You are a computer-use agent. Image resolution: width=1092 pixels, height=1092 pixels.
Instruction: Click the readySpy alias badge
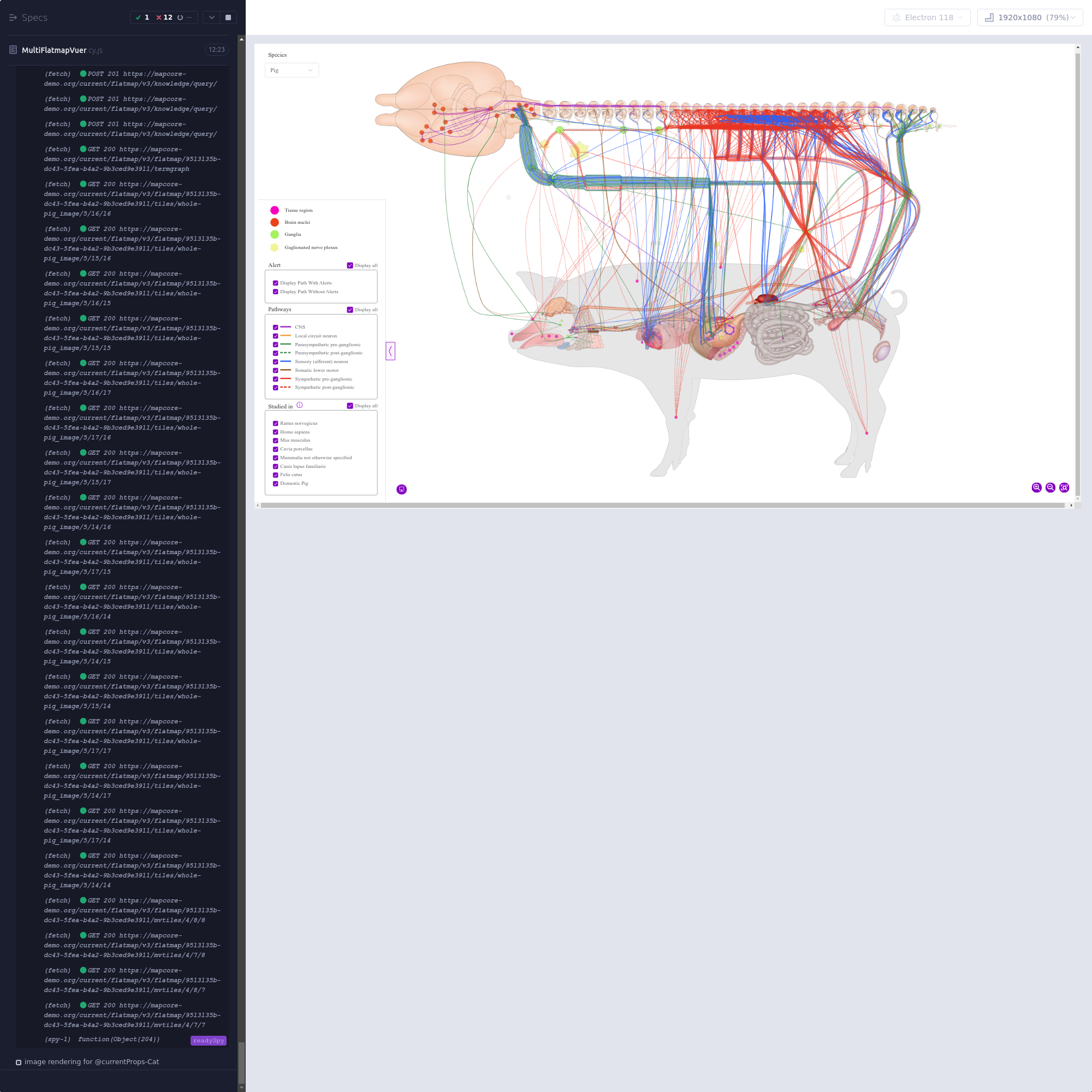tap(208, 1041)
